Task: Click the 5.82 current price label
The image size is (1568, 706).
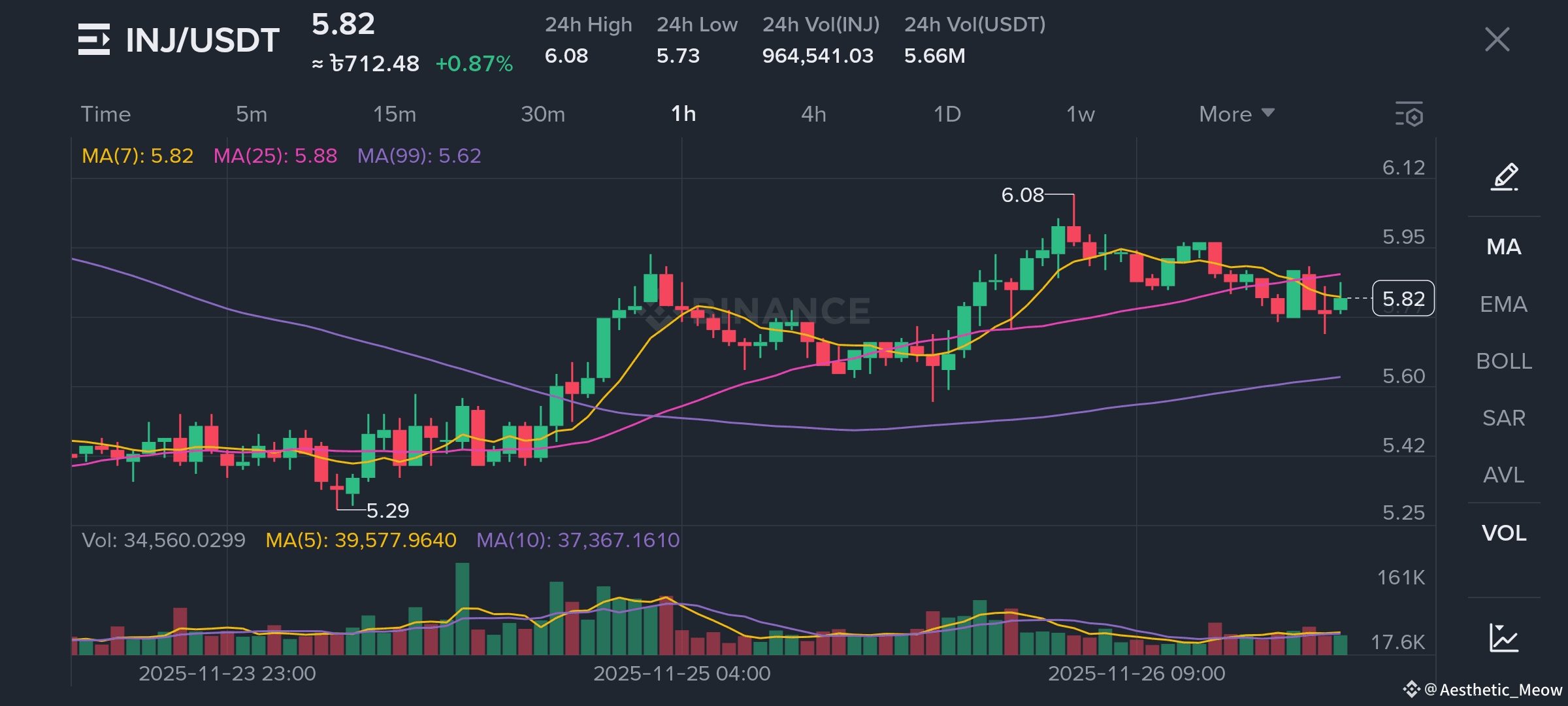Action: pyautogui.click(x=1403, y=299)
